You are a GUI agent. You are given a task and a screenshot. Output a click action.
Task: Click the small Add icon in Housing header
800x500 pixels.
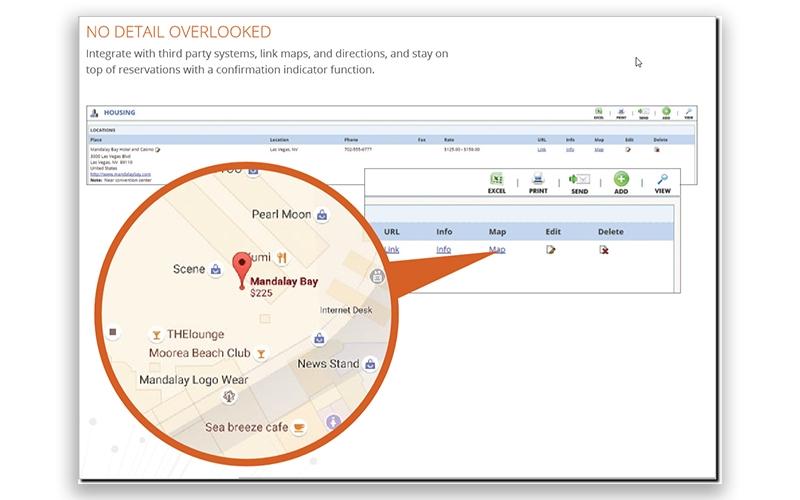[x=666, y=111]
